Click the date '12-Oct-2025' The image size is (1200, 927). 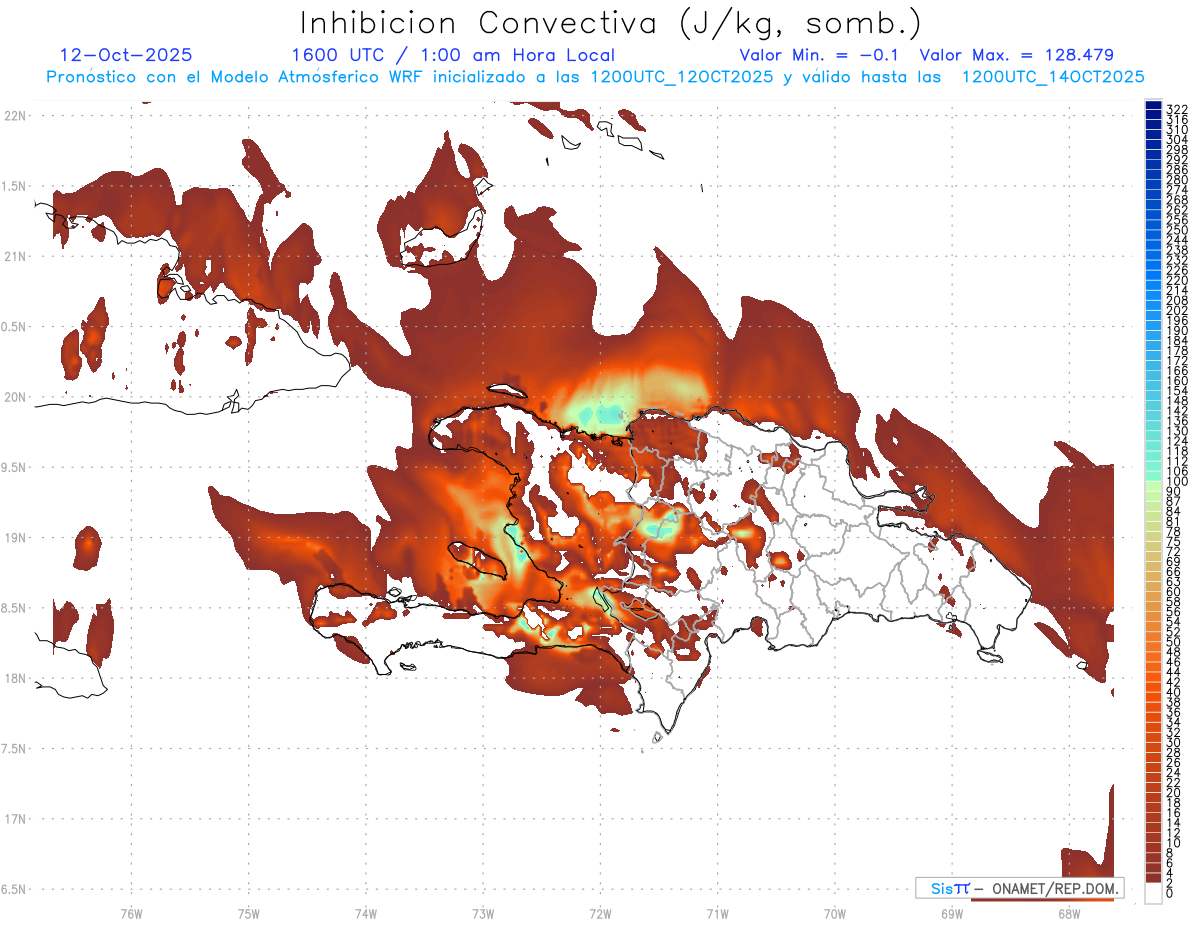(126, 55)
